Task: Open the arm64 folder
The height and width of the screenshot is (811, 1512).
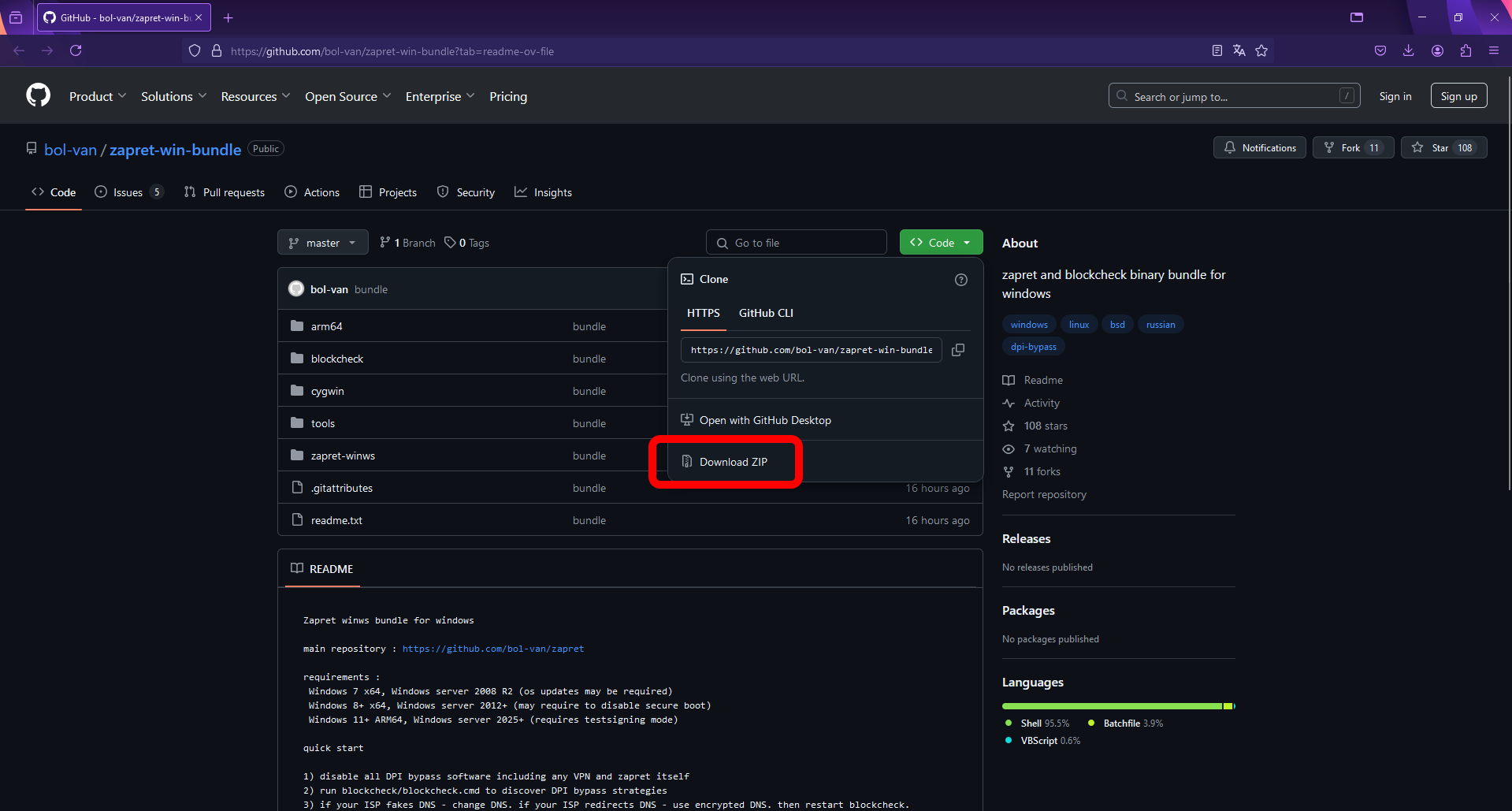Action: point(327,326)
